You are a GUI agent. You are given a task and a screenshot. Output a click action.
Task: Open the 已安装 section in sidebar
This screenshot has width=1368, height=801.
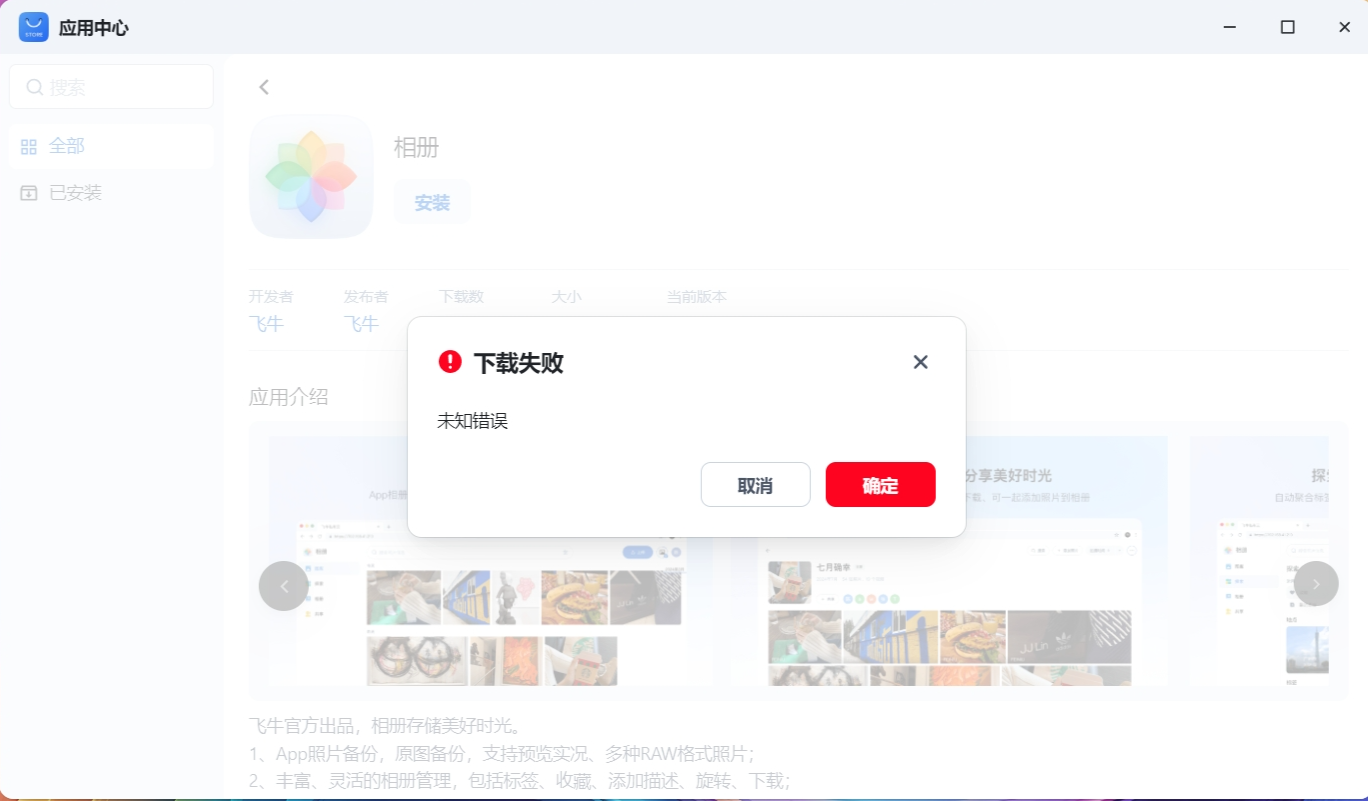[x=75, y=193]
